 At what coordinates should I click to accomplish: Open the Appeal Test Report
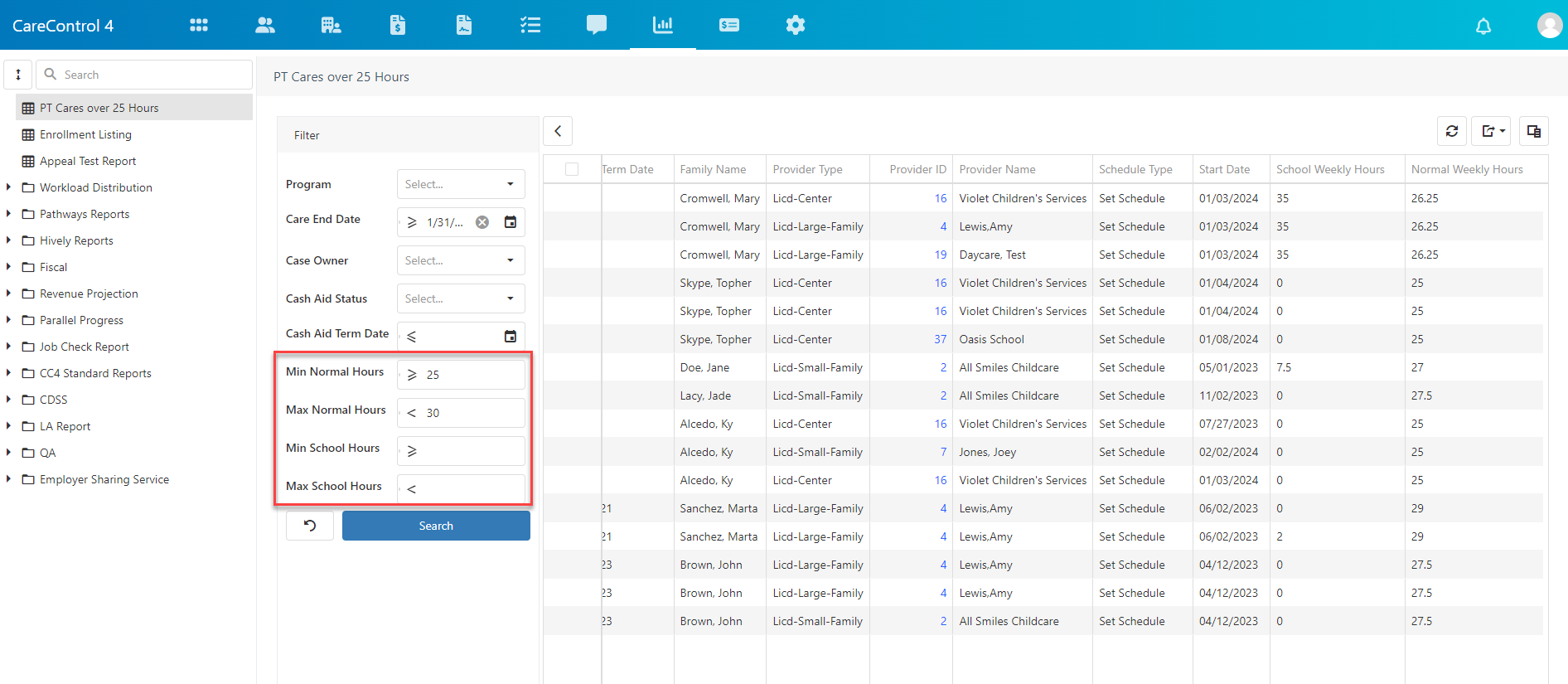(x=88, y=161)
